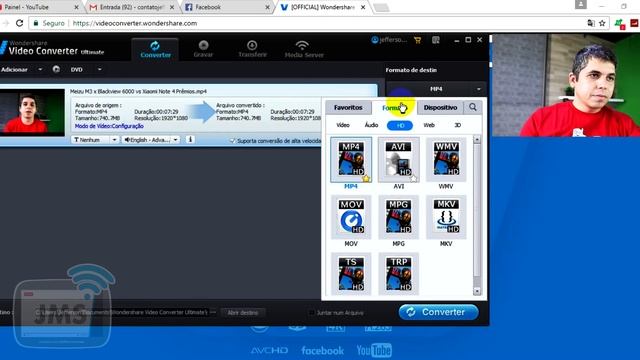The image size is (640, 360).
Task: Click the file info icon
Action: pos(190,140)
